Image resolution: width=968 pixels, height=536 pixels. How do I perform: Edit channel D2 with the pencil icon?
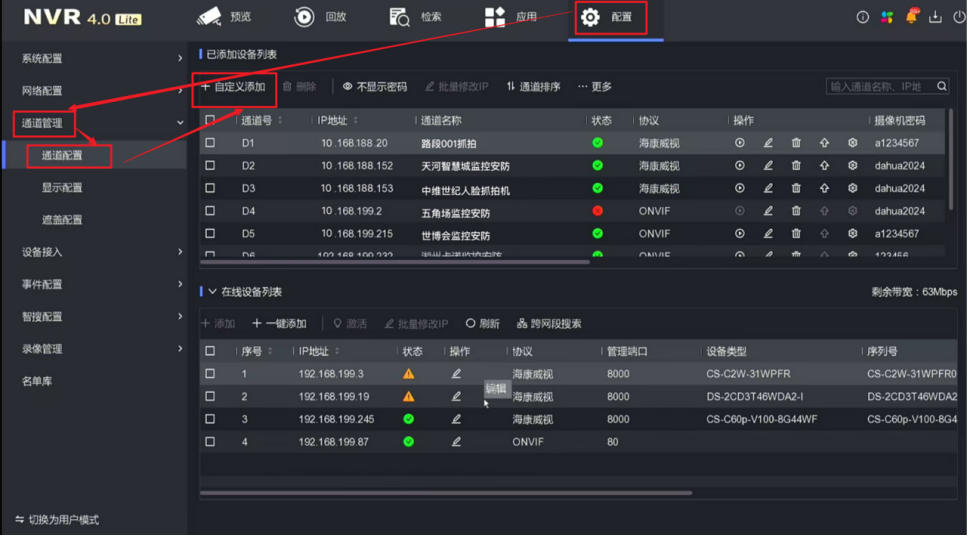point(768,166)
